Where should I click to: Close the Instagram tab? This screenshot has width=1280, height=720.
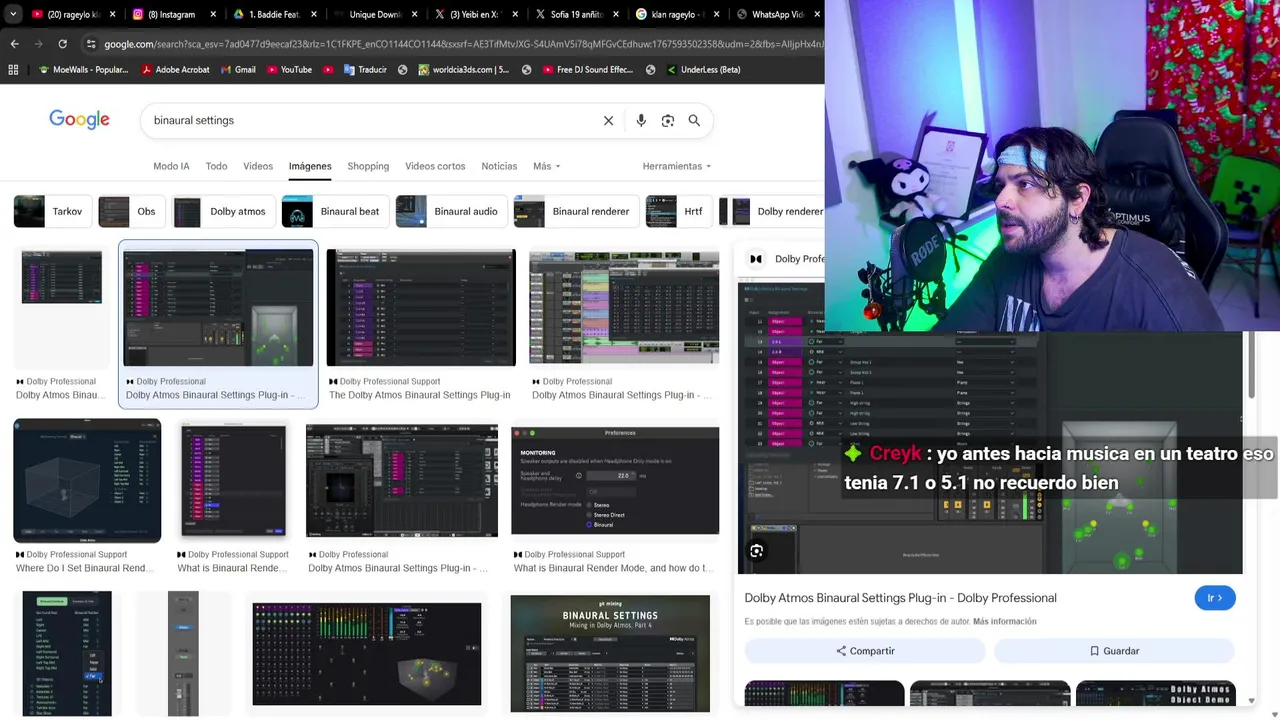click(x=213, y=15)
